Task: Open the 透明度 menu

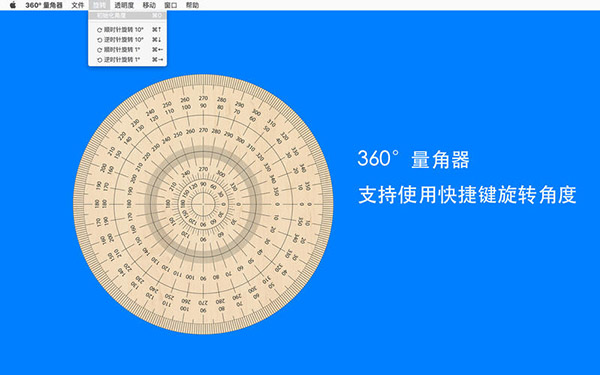Action: (x=124, y=5)
